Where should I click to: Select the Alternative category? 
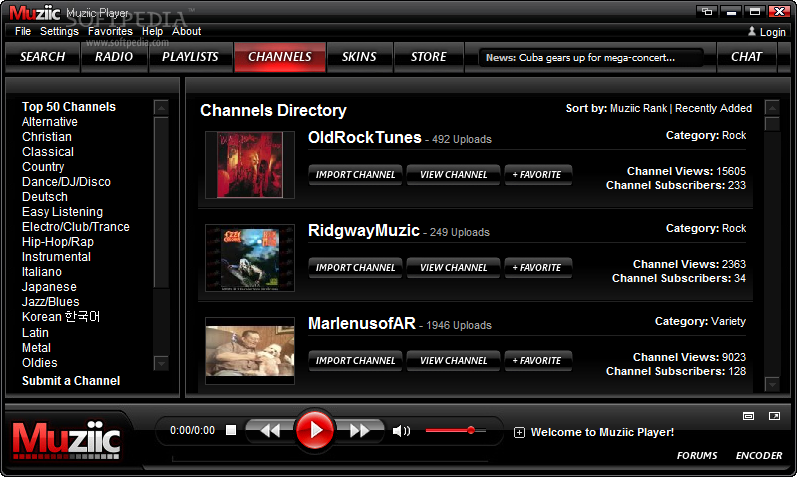[50, 122]
